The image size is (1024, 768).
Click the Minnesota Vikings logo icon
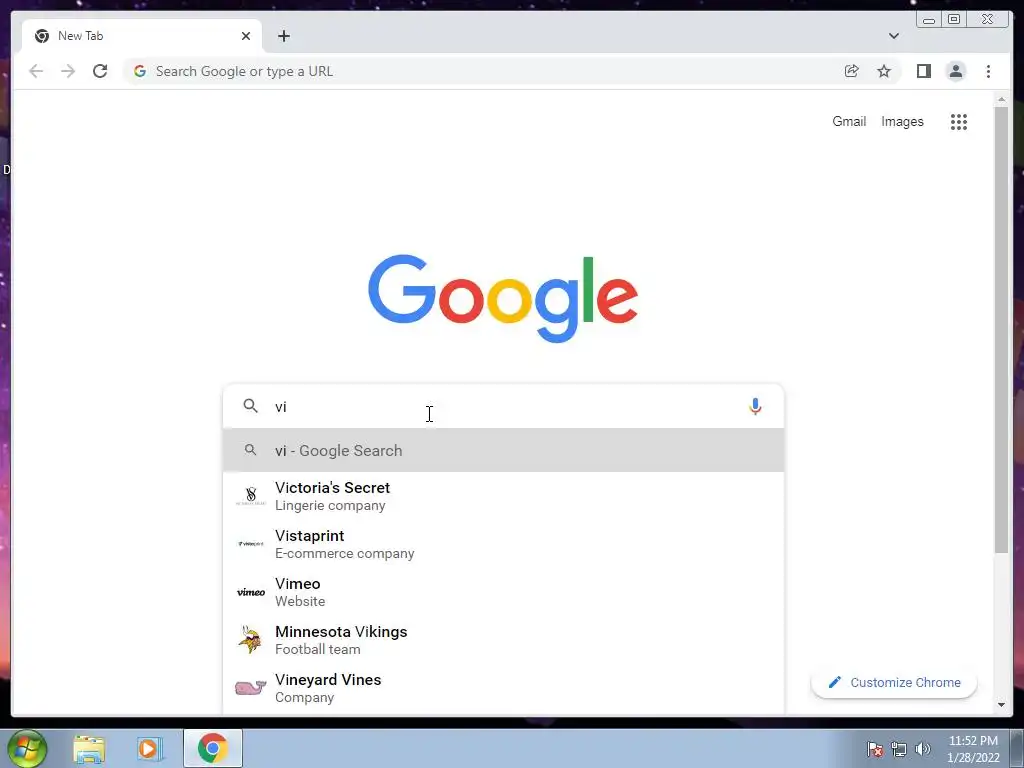point(250,640)
